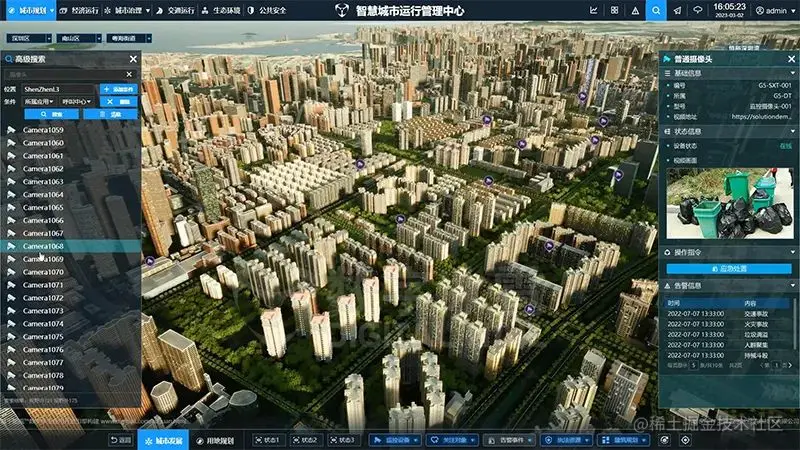
Task: Click the 状态3 view state button
Action: tap(342, 440)
